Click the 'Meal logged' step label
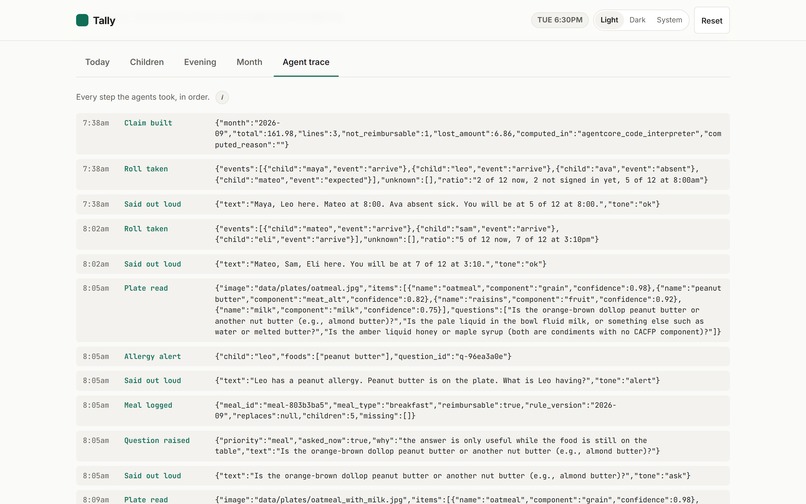The height and width of the screenshot is (504, 806). pyautogui.click(x=148, y=405)
